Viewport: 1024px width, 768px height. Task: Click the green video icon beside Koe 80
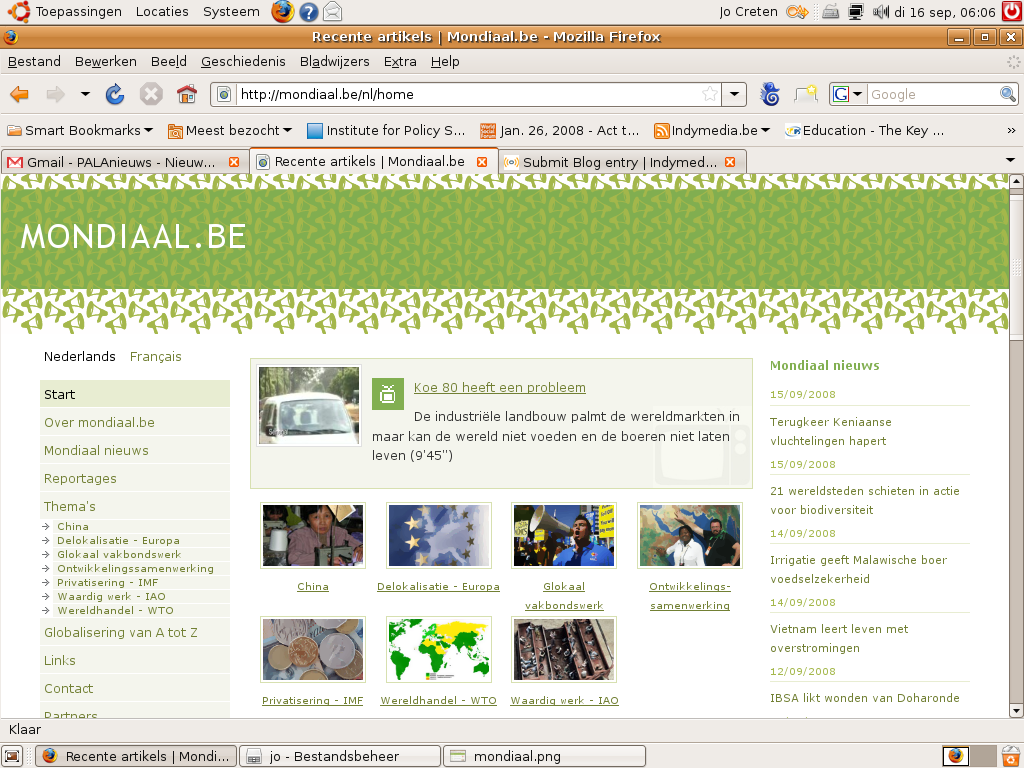click(x=388, y=394)
